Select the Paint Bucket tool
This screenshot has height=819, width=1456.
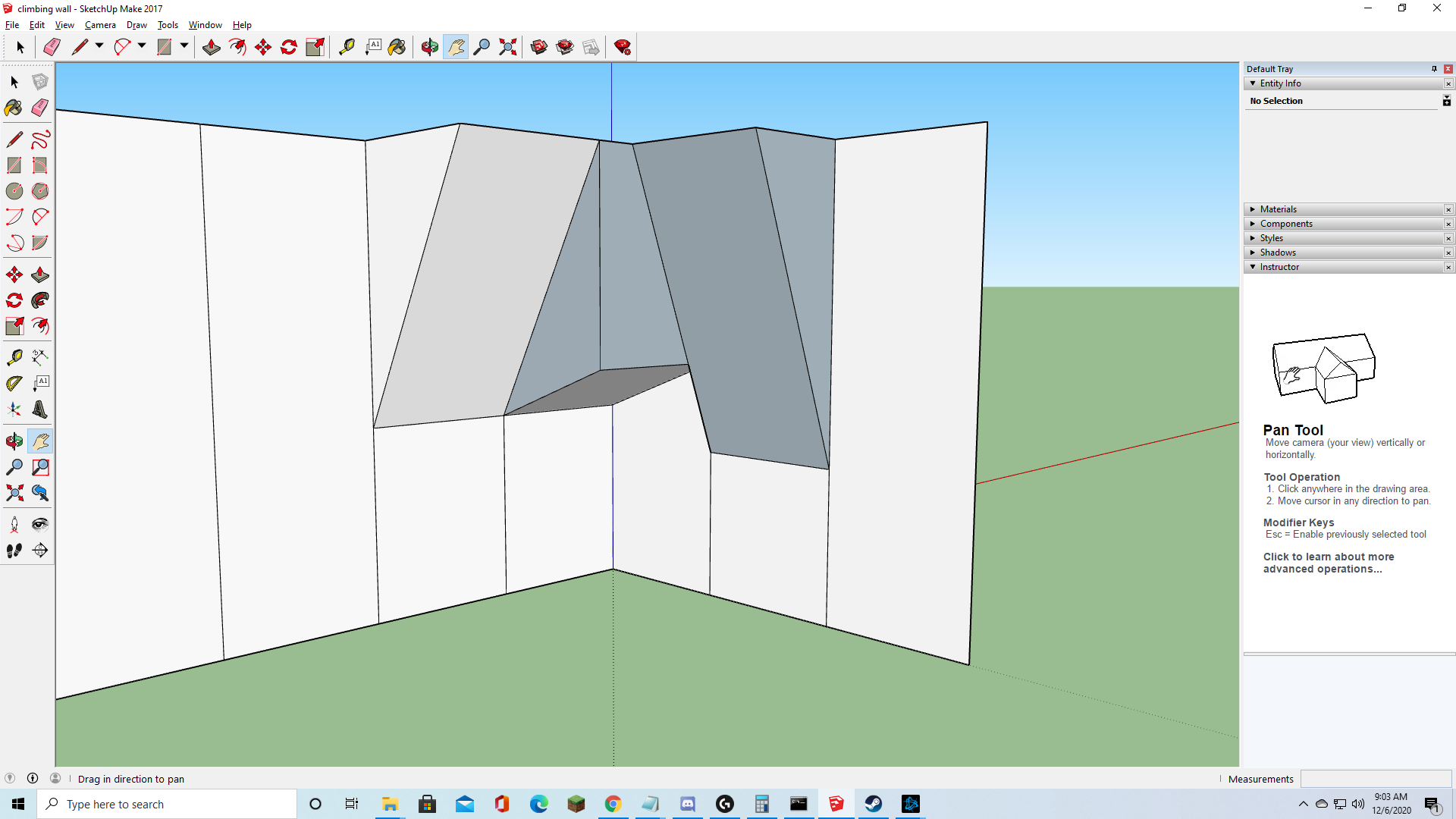(x=12, y=107)
